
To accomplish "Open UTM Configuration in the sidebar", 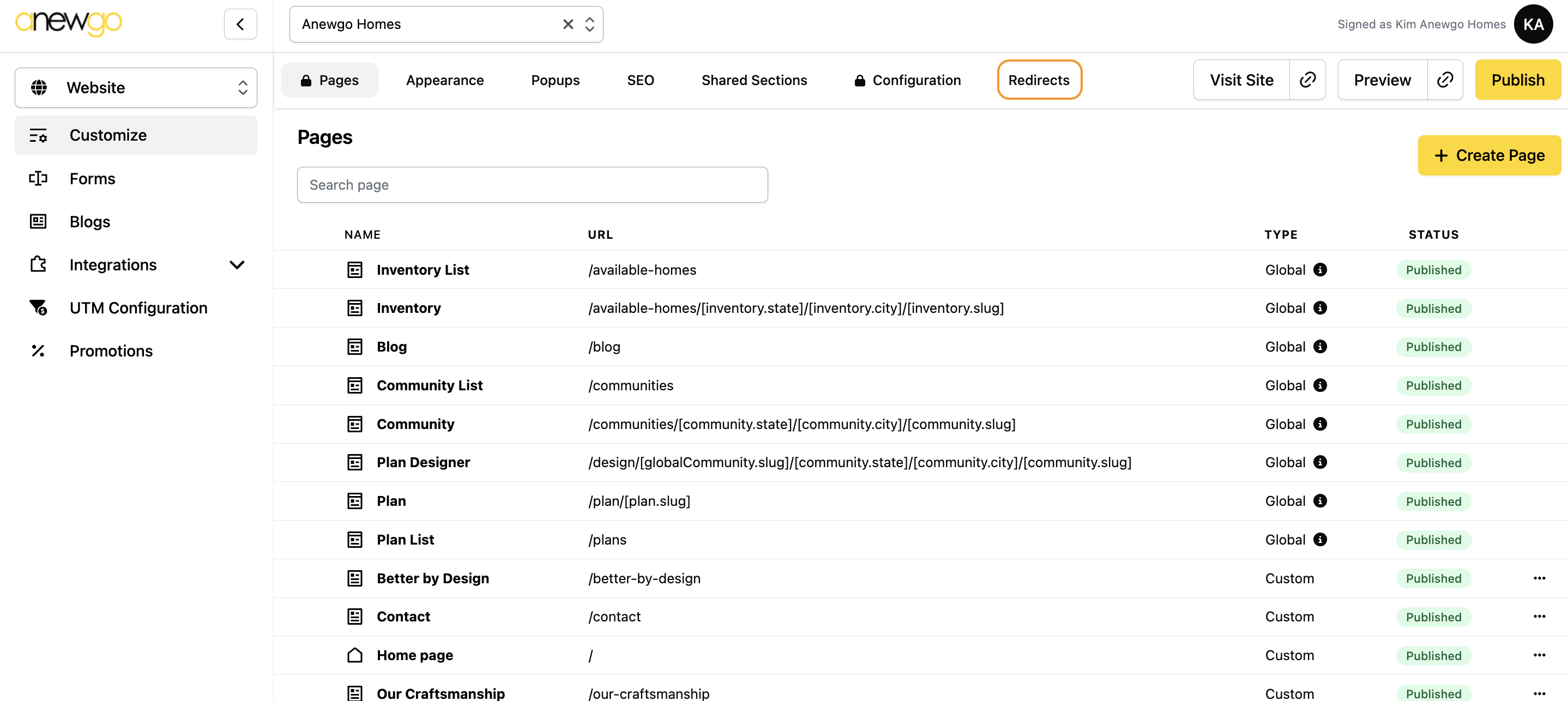I will pyautogui.click(x=138, y=308).
